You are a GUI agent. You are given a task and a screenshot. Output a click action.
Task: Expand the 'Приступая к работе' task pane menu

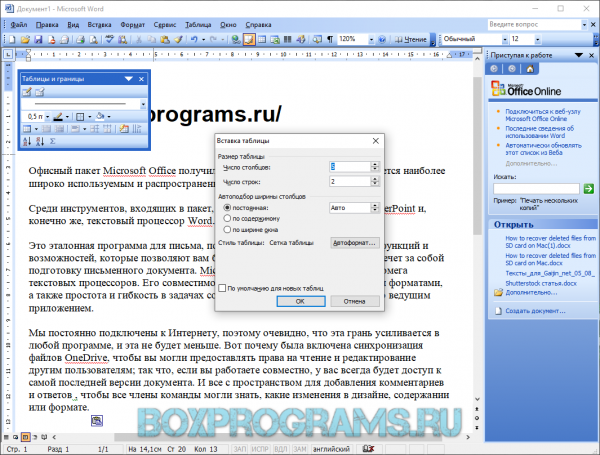pyautogui.click(x=579, y=55)
